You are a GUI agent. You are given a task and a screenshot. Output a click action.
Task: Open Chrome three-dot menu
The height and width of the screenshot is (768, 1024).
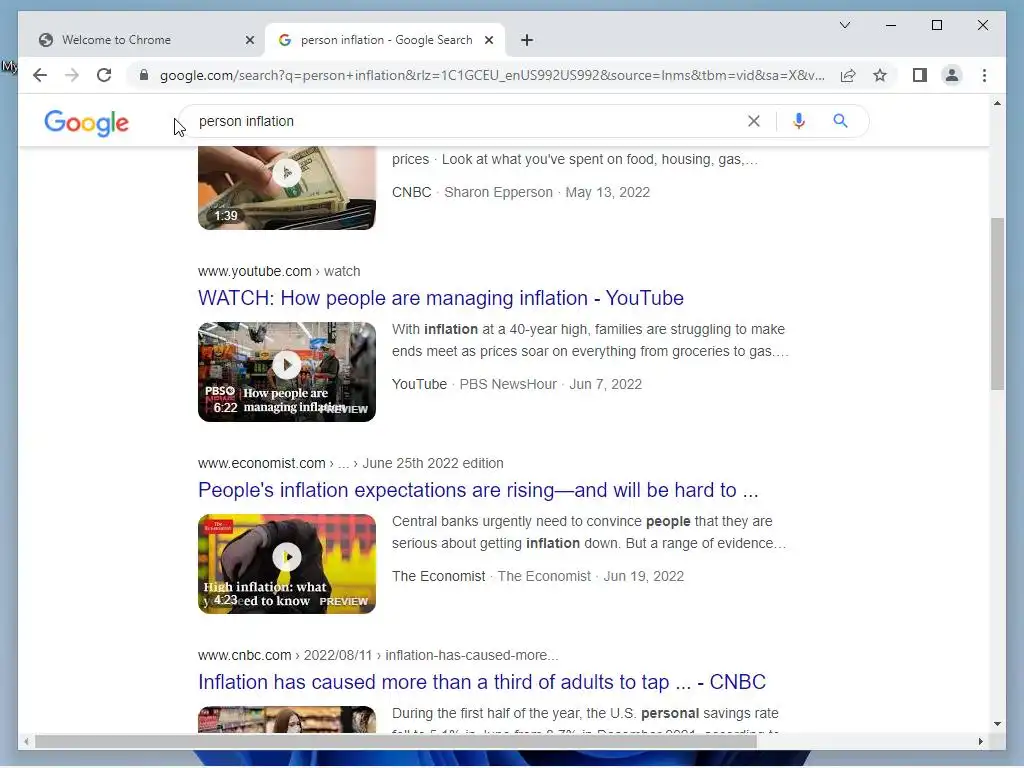click(x=984, y=75)
